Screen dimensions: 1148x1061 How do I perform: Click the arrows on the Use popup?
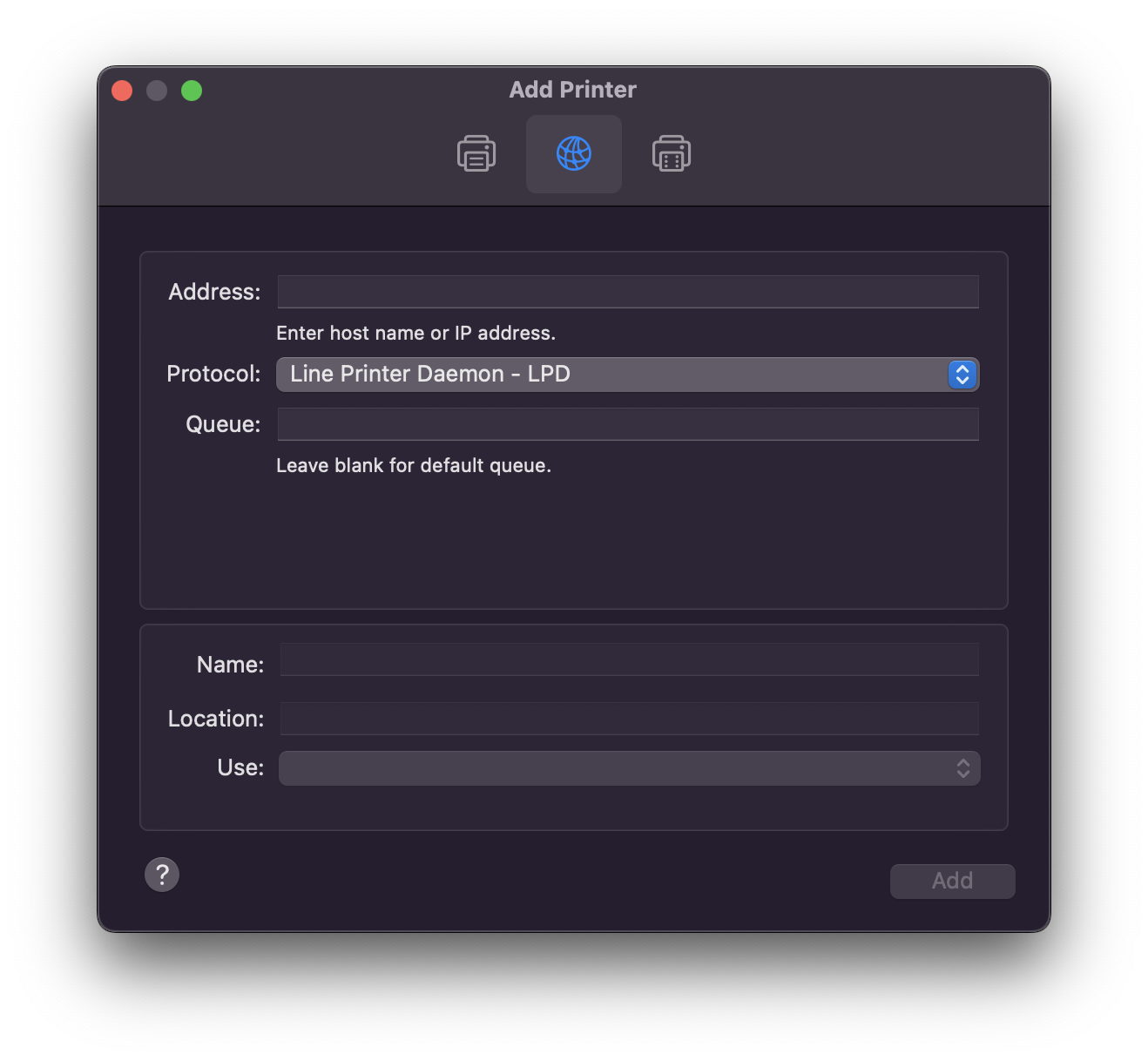962,768
